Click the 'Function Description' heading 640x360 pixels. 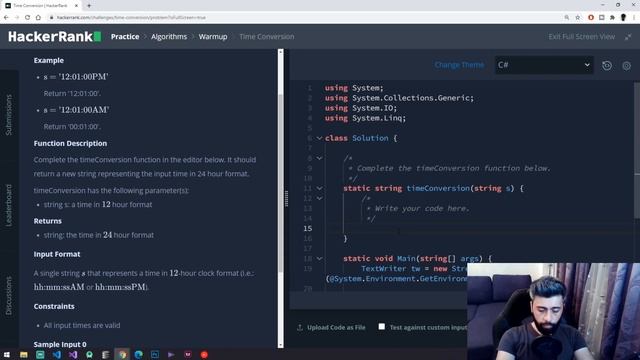[70, 143]
